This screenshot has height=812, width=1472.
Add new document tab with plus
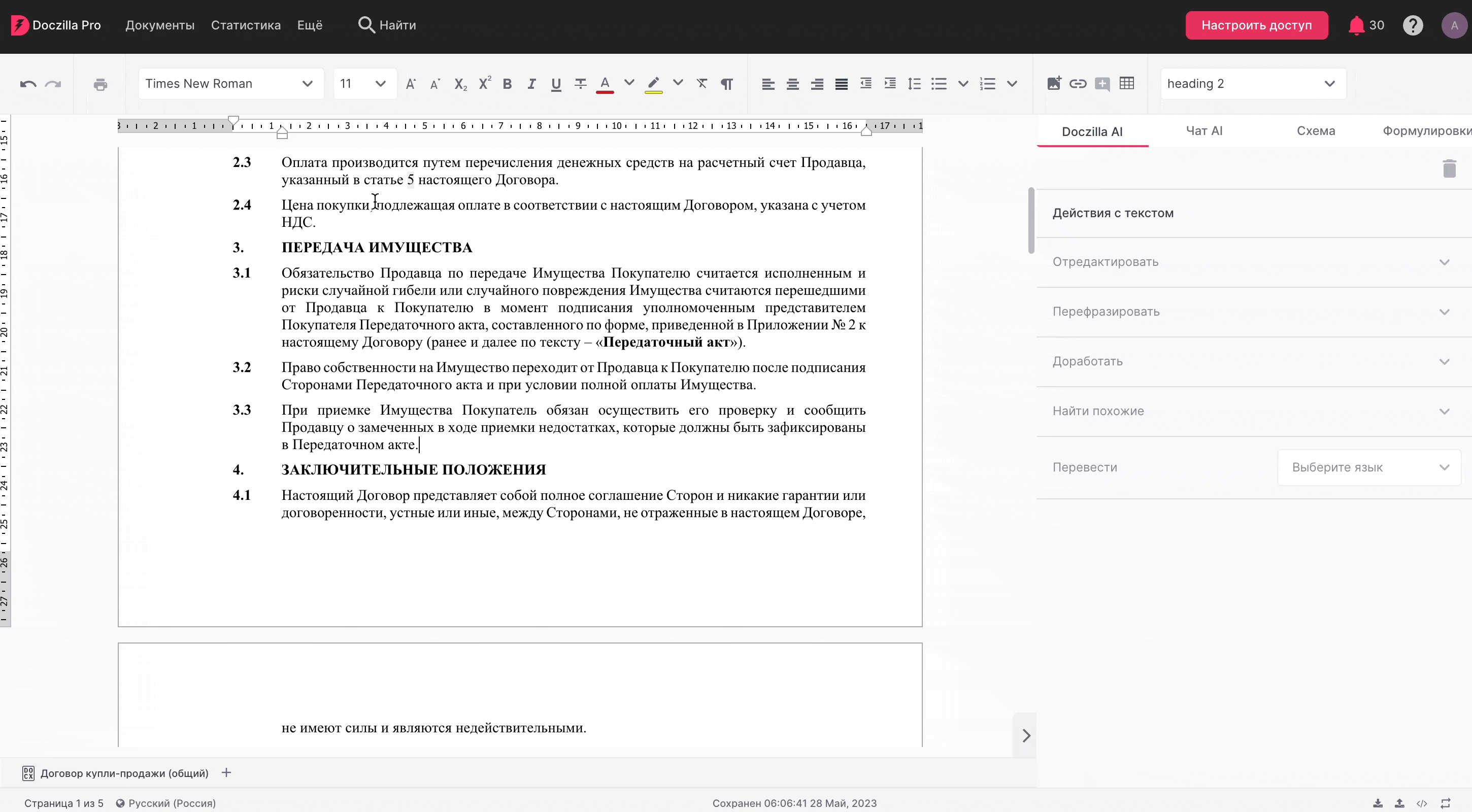coord(226,772)
